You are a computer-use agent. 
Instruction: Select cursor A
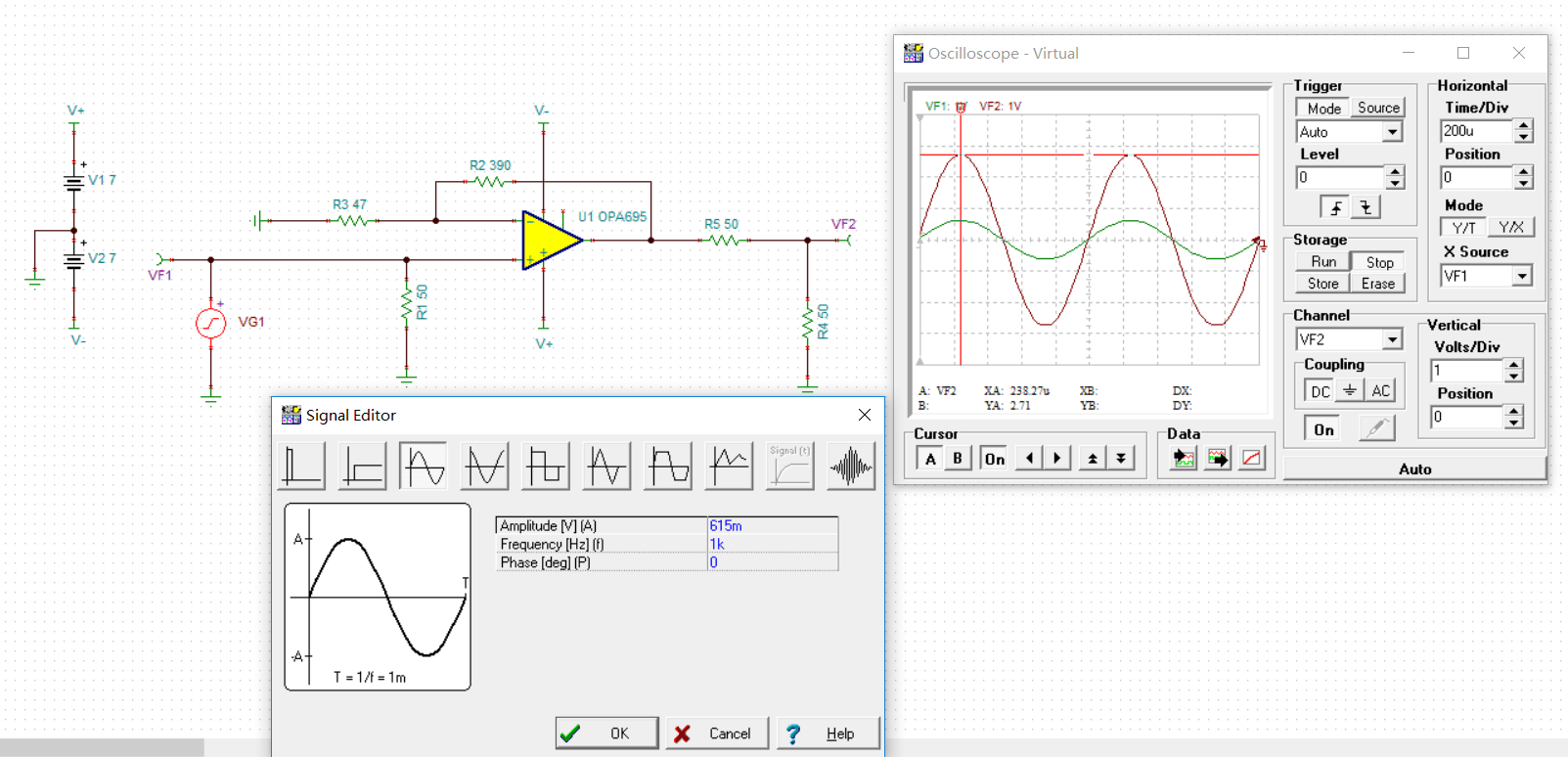[x=930, y=459]
